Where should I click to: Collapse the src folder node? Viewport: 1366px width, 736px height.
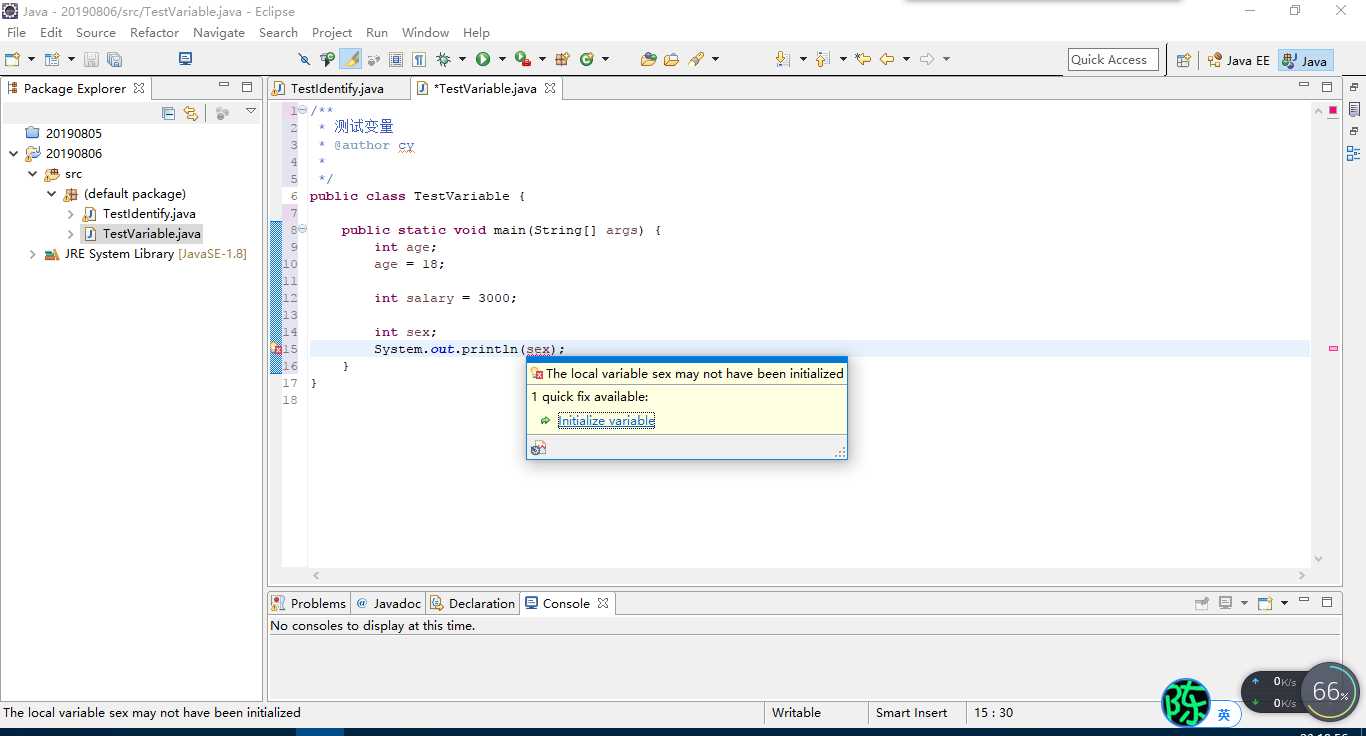pos(33,174)
